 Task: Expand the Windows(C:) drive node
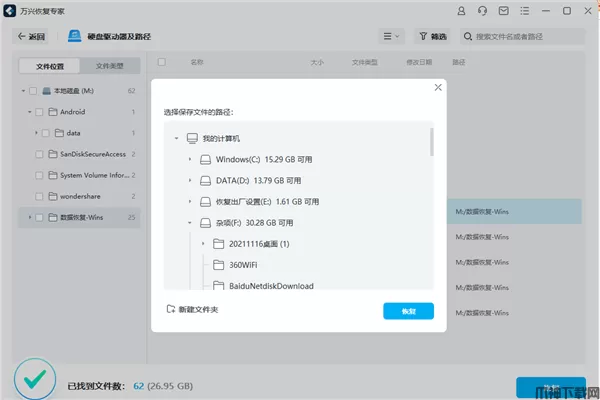click(190, 159)
